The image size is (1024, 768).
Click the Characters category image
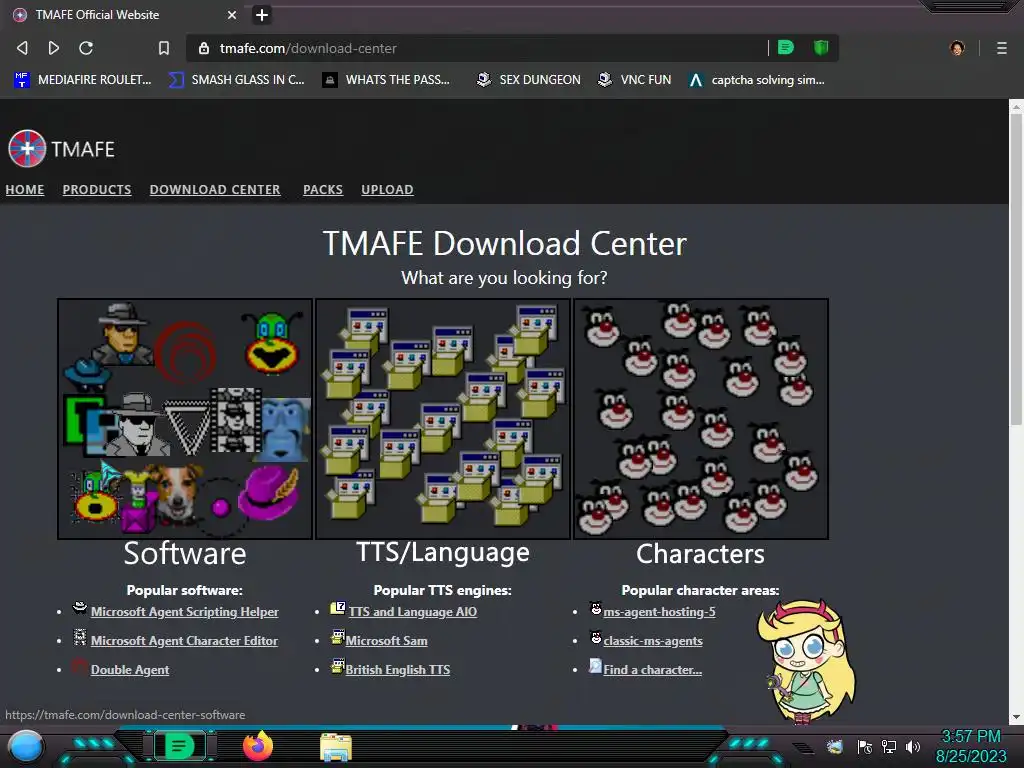701,419
